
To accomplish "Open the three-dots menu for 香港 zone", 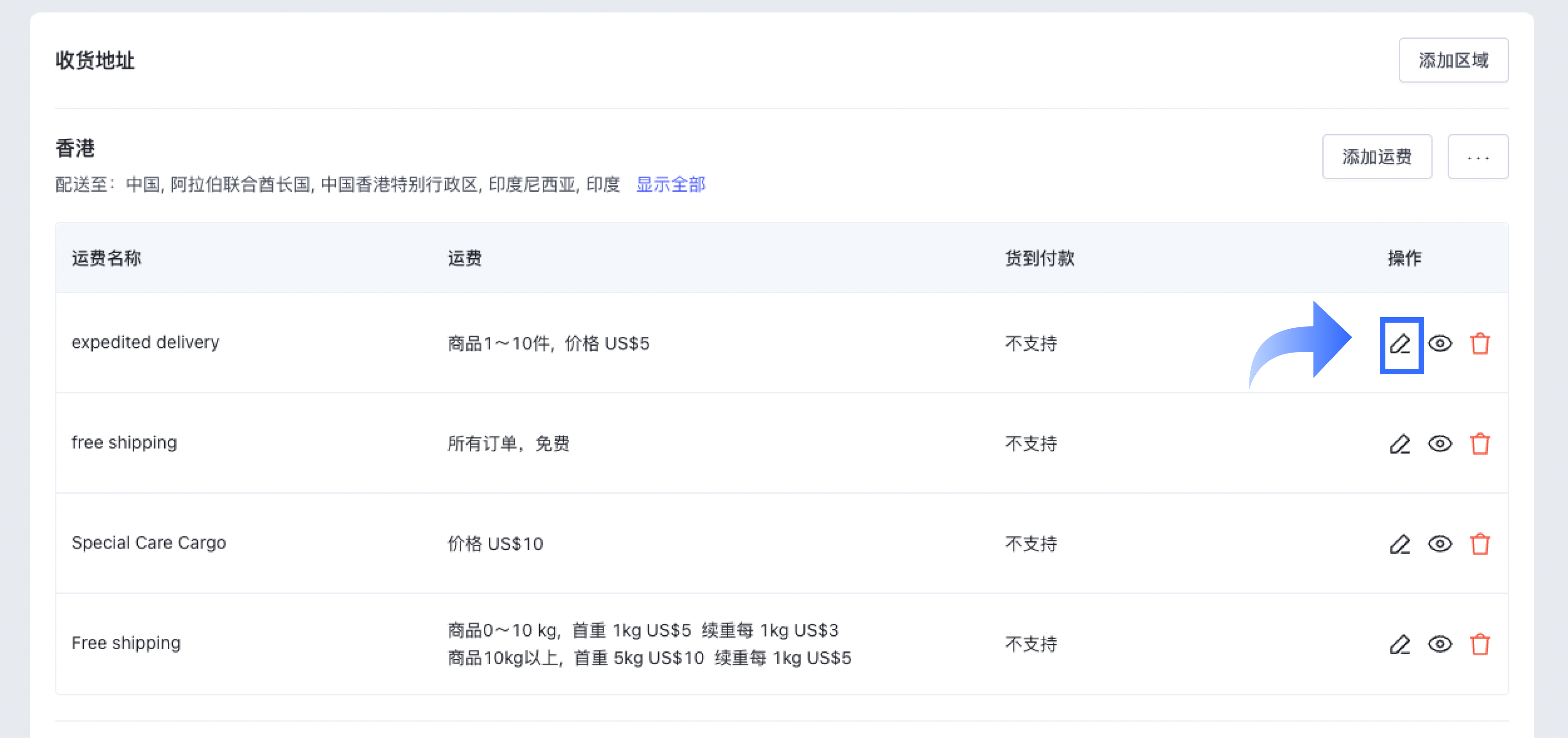I will pyautogui.click(x=1477, y=157).
